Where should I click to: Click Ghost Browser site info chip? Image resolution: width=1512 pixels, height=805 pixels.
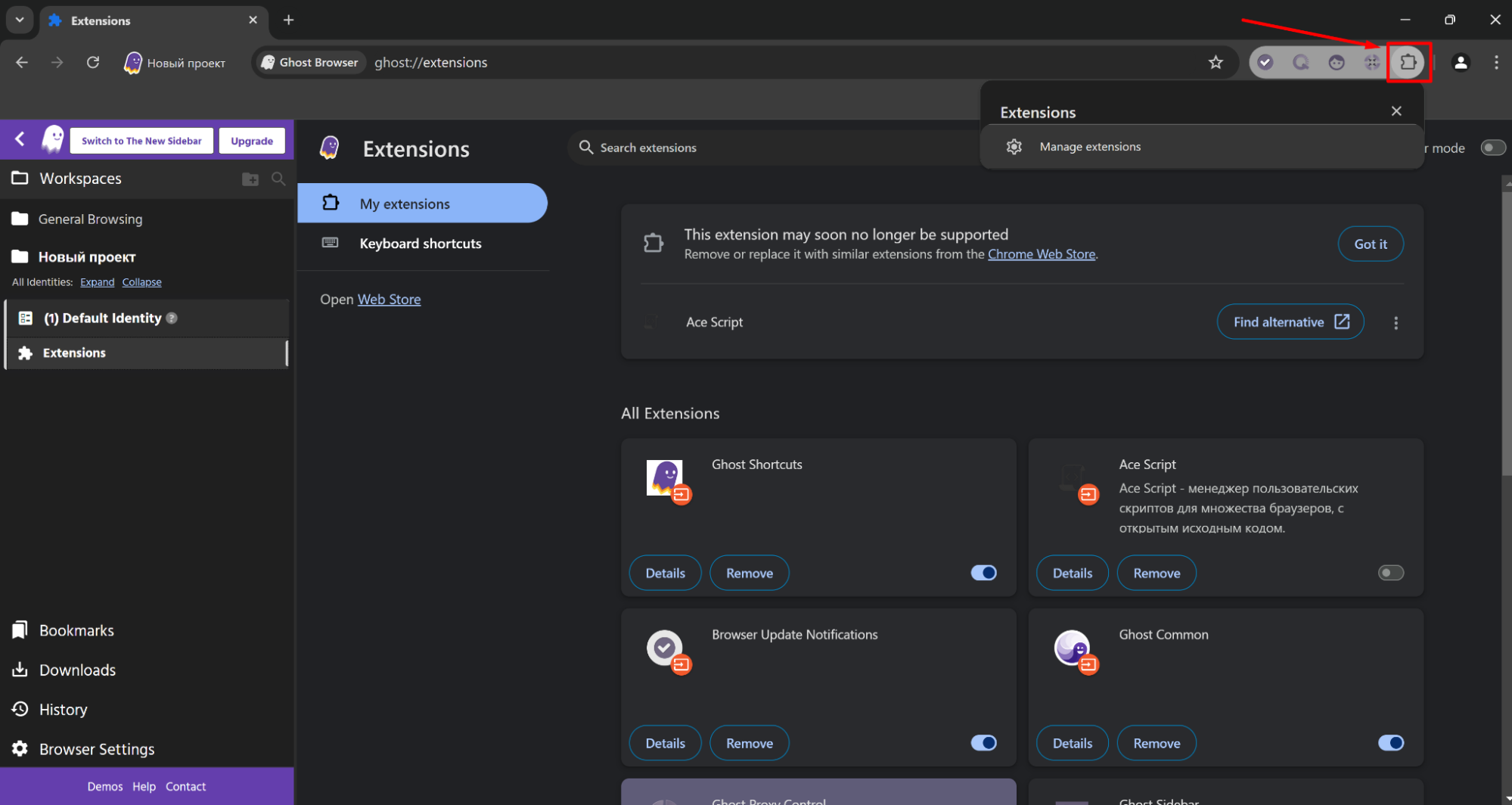click(x=310, y=62)
